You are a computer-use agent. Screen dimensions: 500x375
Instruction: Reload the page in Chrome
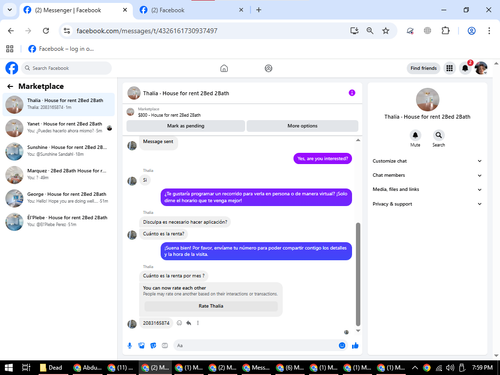[x=46, y=31]
